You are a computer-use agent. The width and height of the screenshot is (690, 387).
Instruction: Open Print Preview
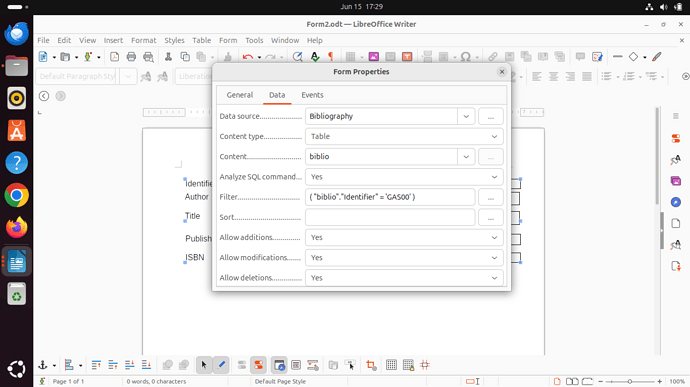[x=148, y=57]
